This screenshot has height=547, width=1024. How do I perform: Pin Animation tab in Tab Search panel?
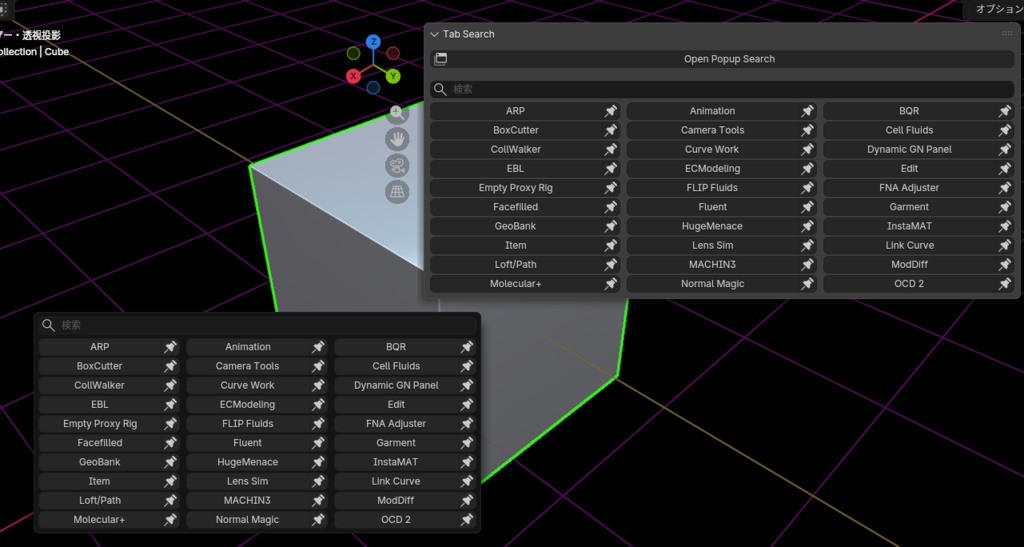pyautogui.click(x=807, y=111)
